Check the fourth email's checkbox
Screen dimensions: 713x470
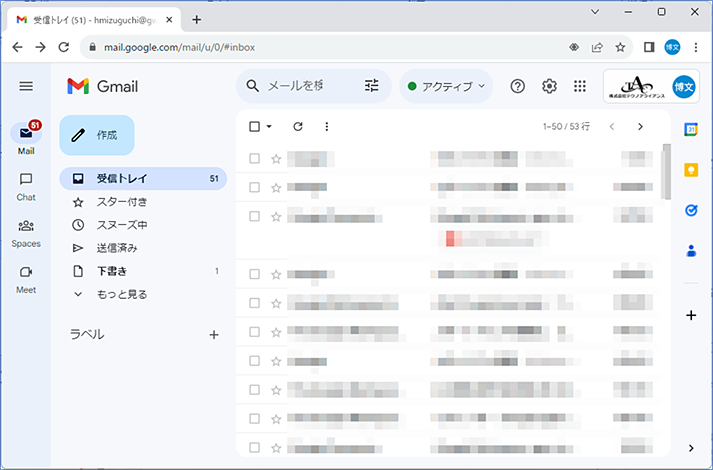click(x=255, y=274)
